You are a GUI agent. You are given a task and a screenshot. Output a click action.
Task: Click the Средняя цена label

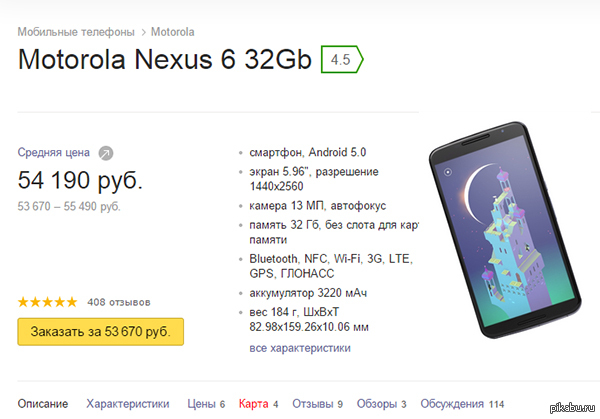click(54, 153)
